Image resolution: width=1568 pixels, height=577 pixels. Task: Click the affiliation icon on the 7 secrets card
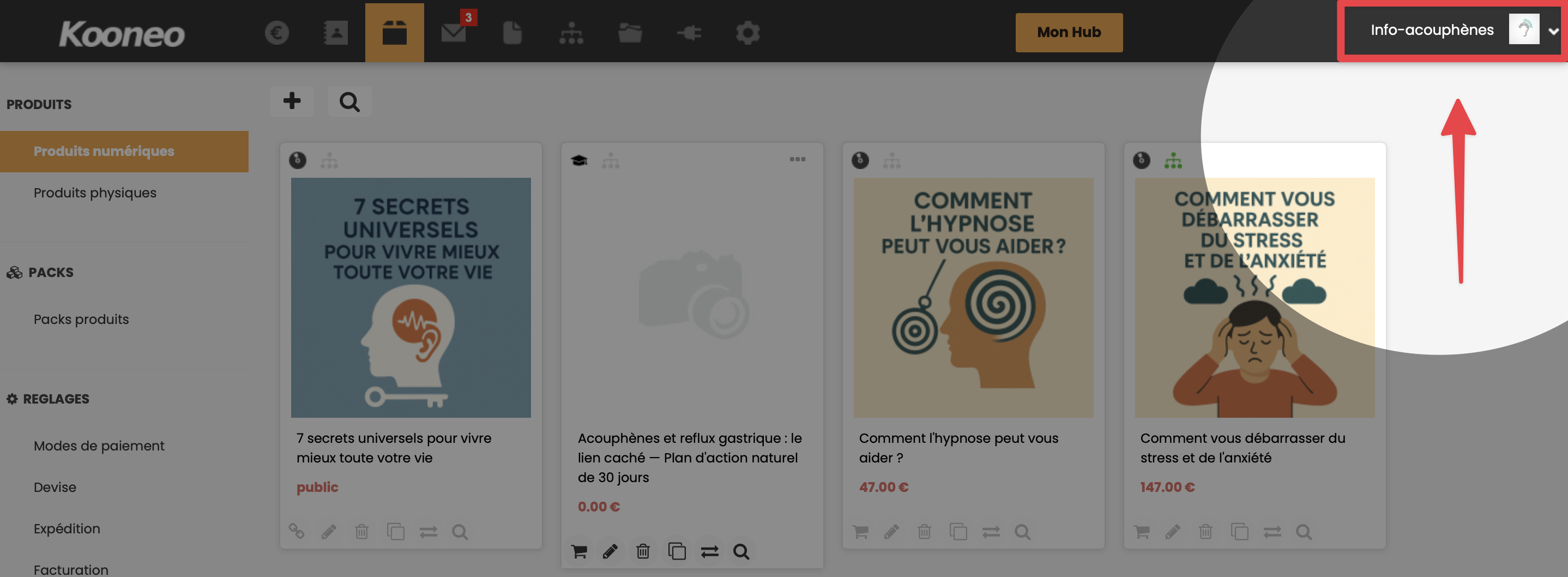point(329,160)
